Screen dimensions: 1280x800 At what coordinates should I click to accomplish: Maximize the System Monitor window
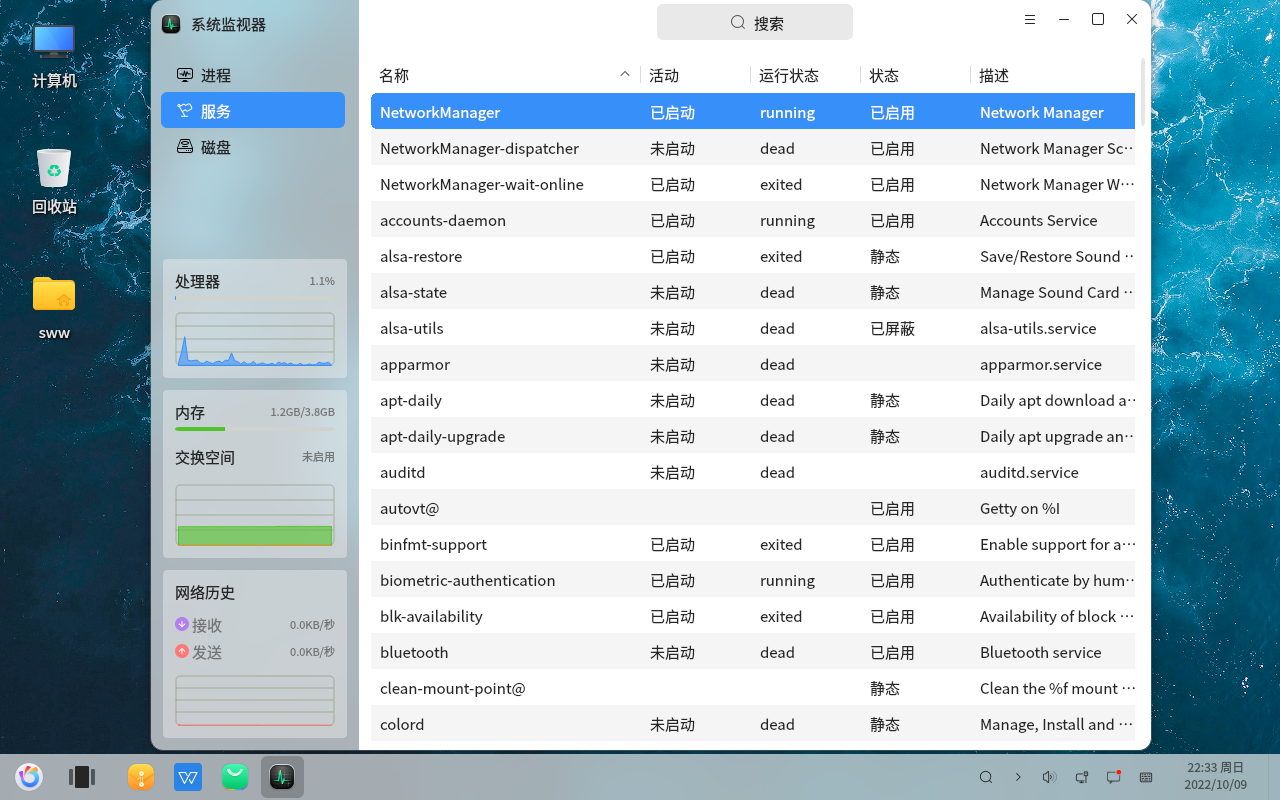pos(1098,19)
